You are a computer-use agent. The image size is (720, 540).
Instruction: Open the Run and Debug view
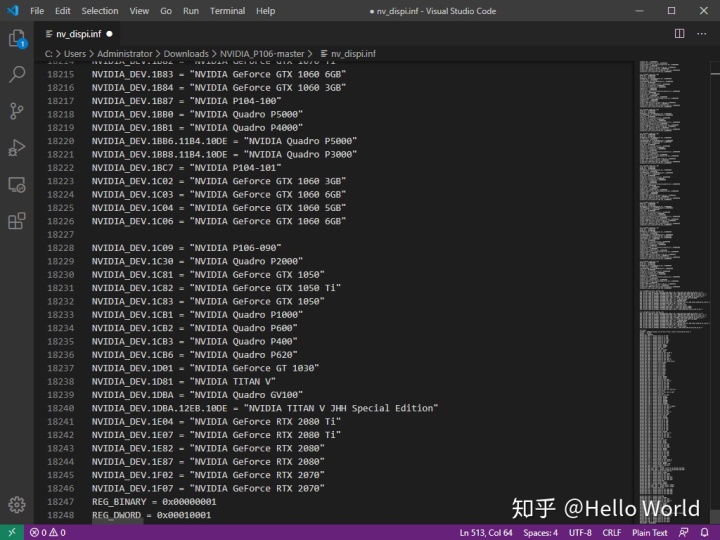tap(17, 148)
